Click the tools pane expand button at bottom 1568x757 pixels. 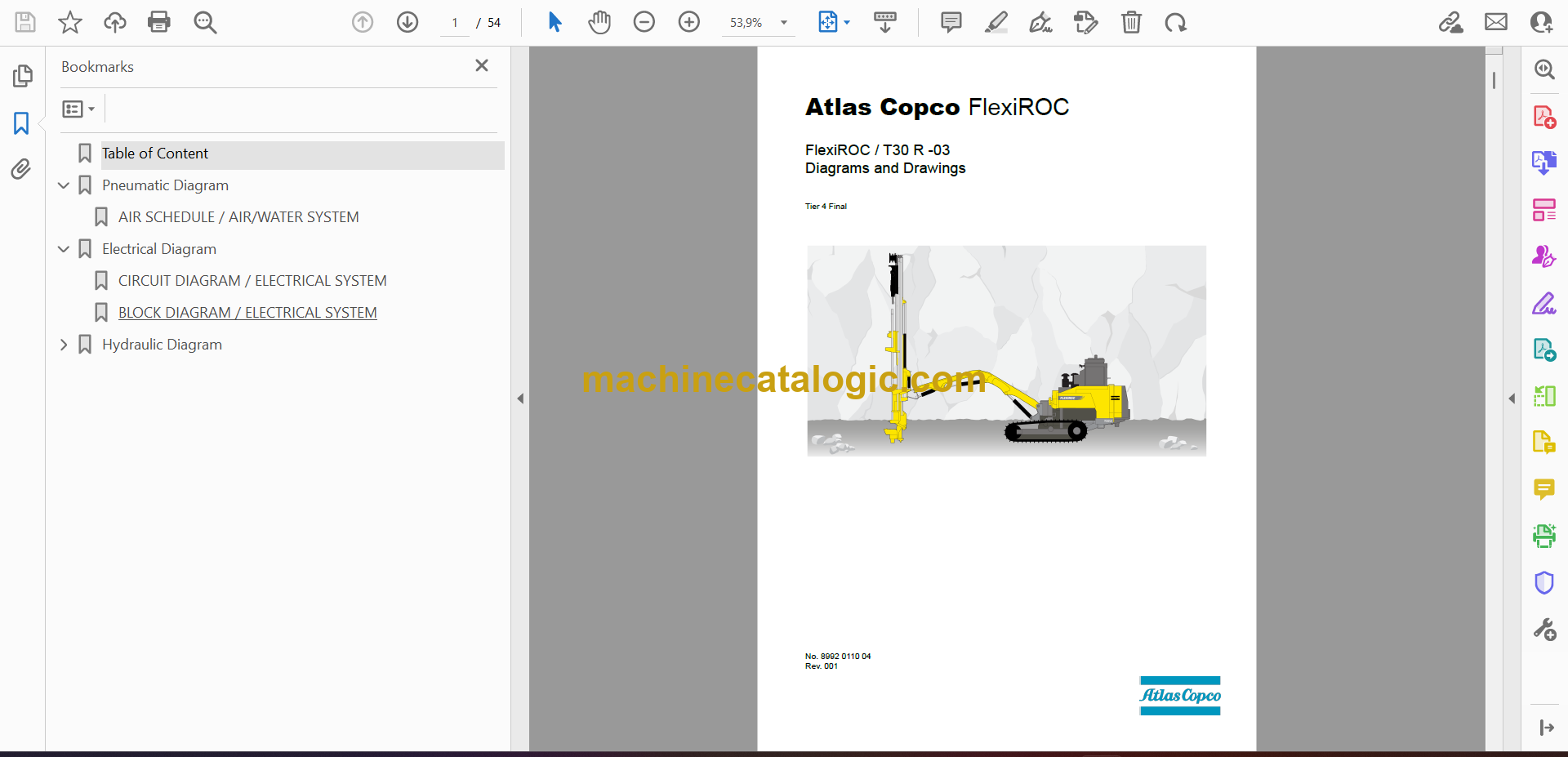[1546, 728]
